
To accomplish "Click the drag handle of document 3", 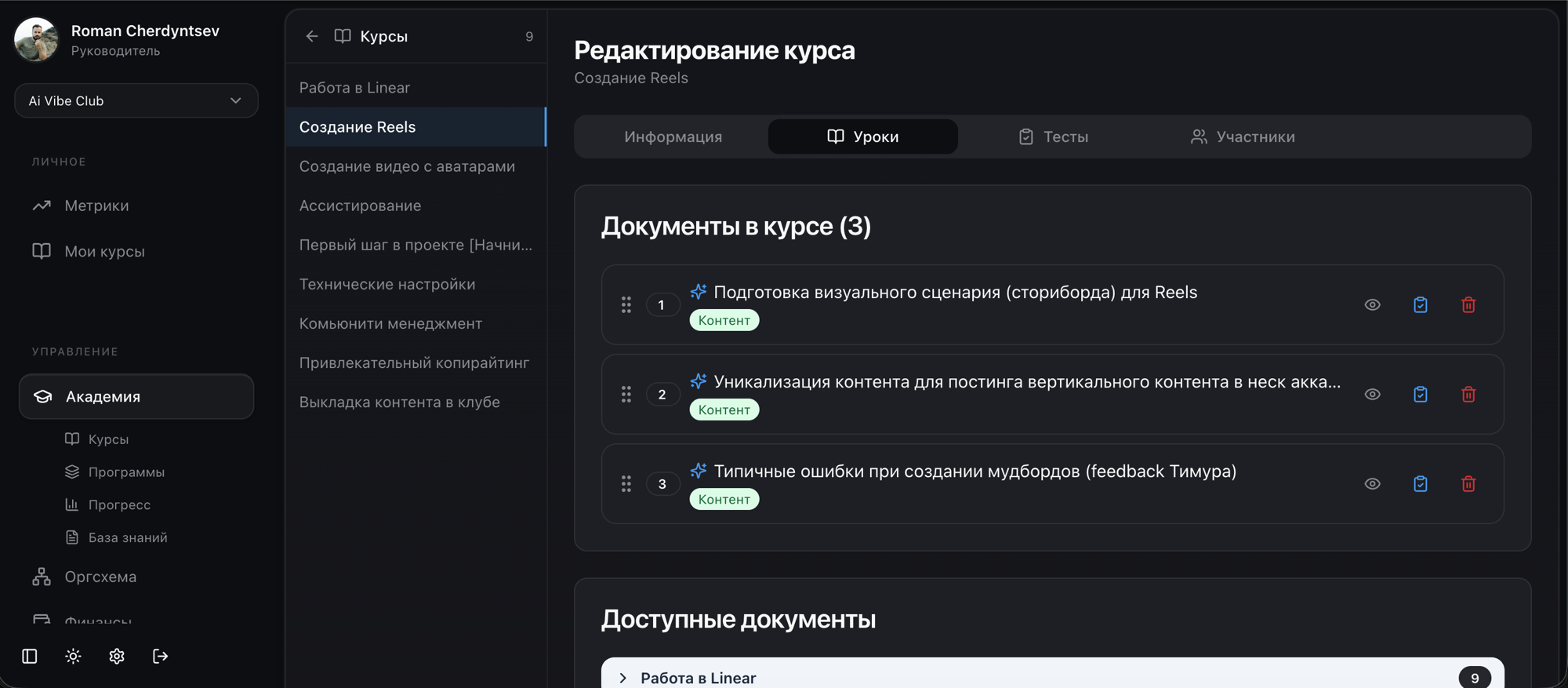I will point(626,483).
